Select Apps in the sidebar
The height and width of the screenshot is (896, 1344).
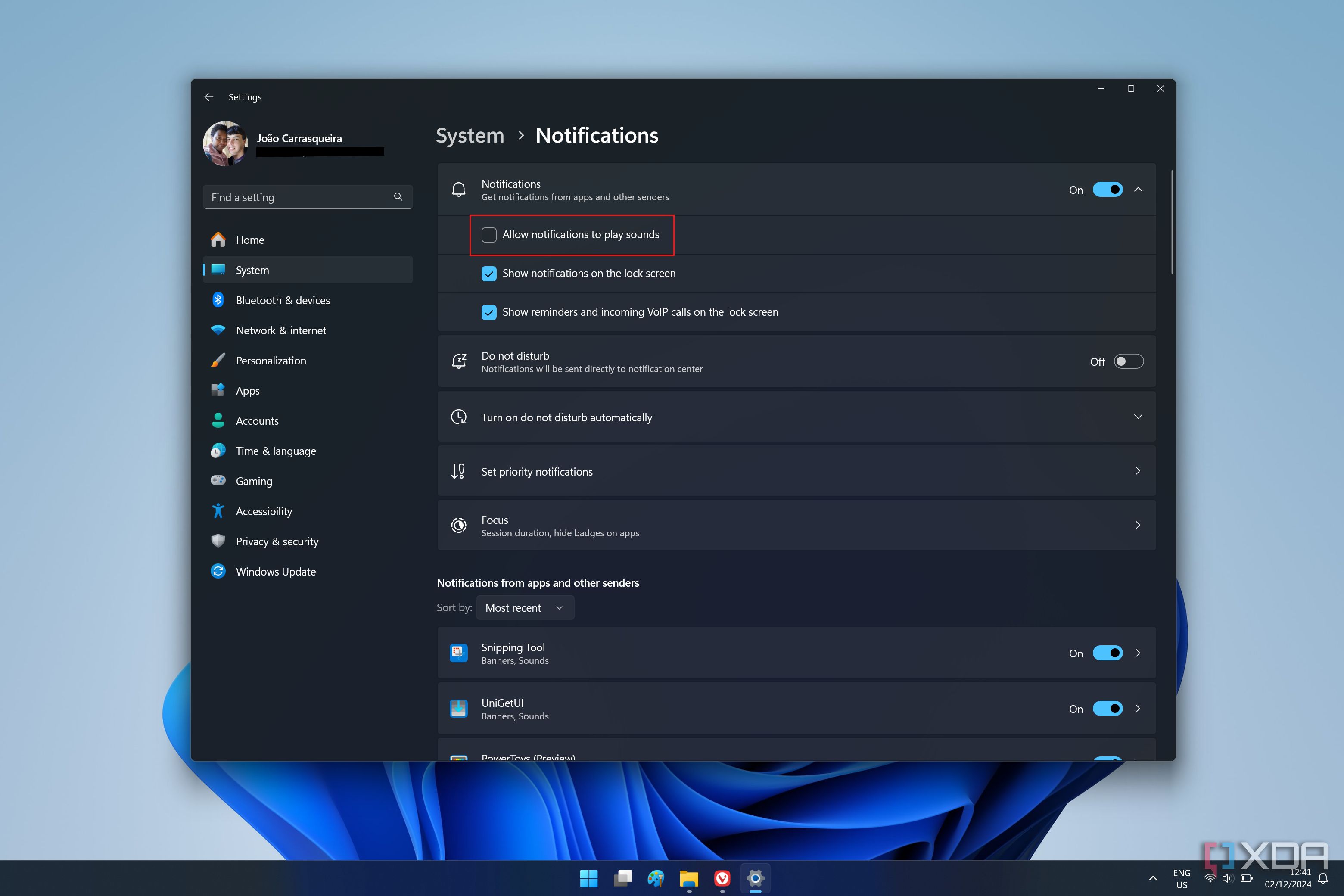coord(247,390)
